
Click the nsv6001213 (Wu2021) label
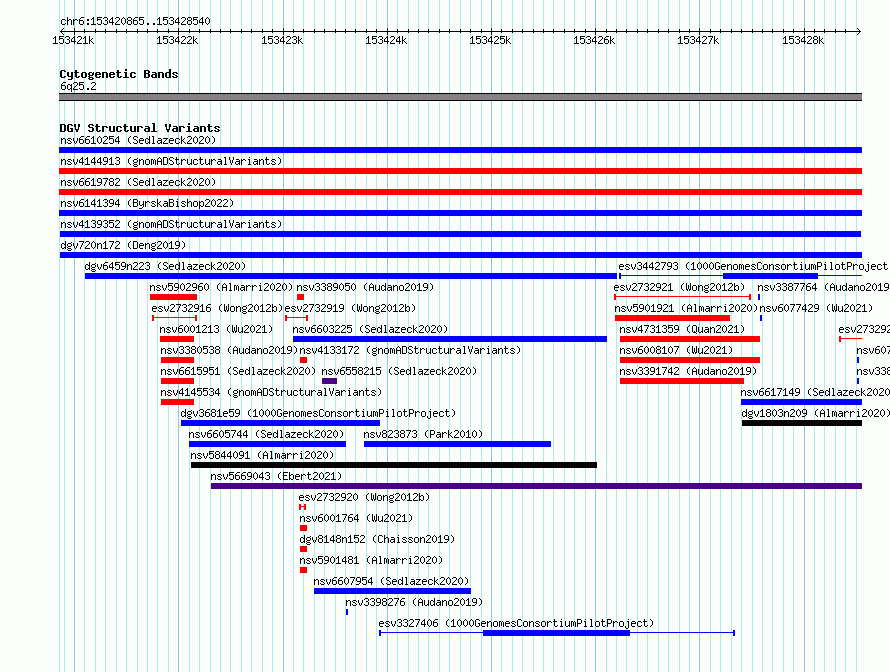pyautogui.click(x=216, y=329)
